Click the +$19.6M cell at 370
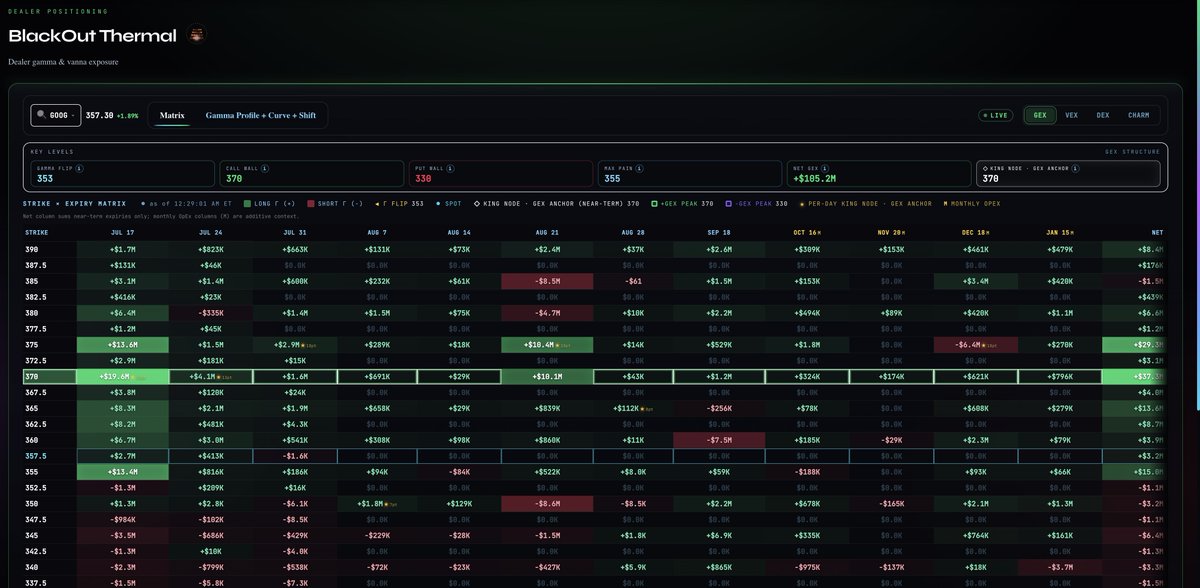Viewport: 1200px width, 588px height. pos(125,376)
